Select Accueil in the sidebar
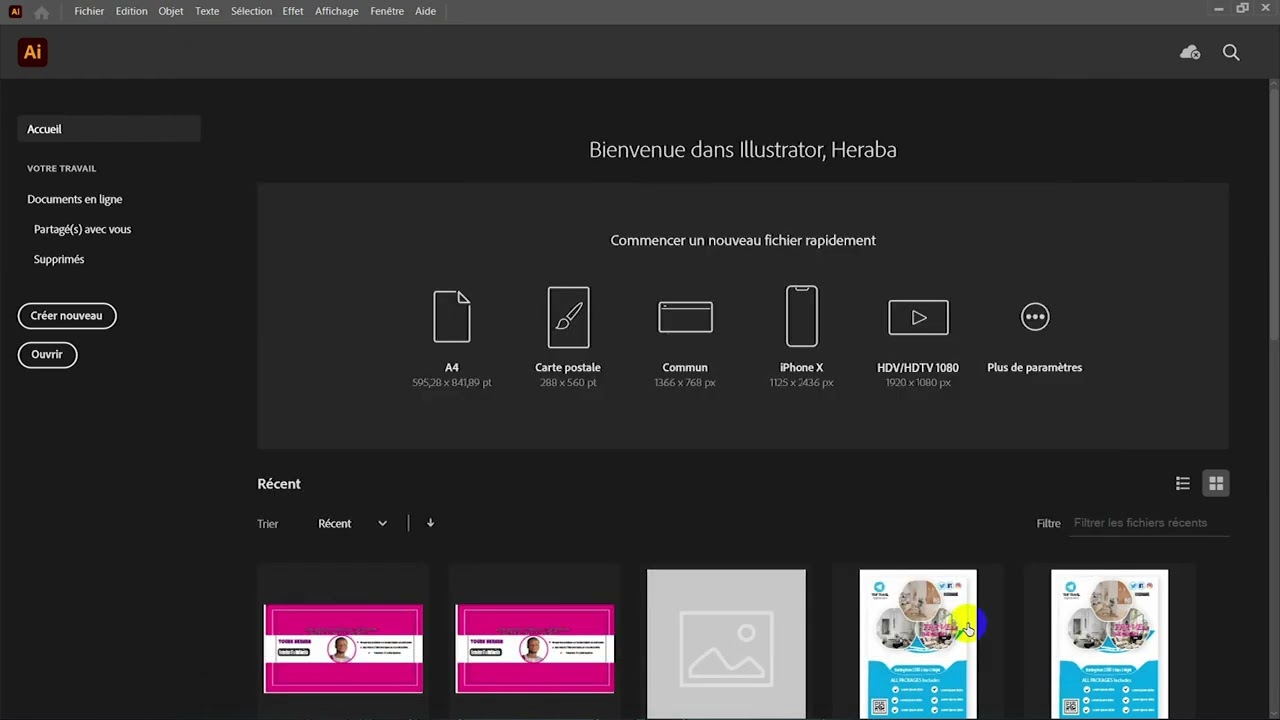Viewport: 1280px width, 720px height. (109, 129)
